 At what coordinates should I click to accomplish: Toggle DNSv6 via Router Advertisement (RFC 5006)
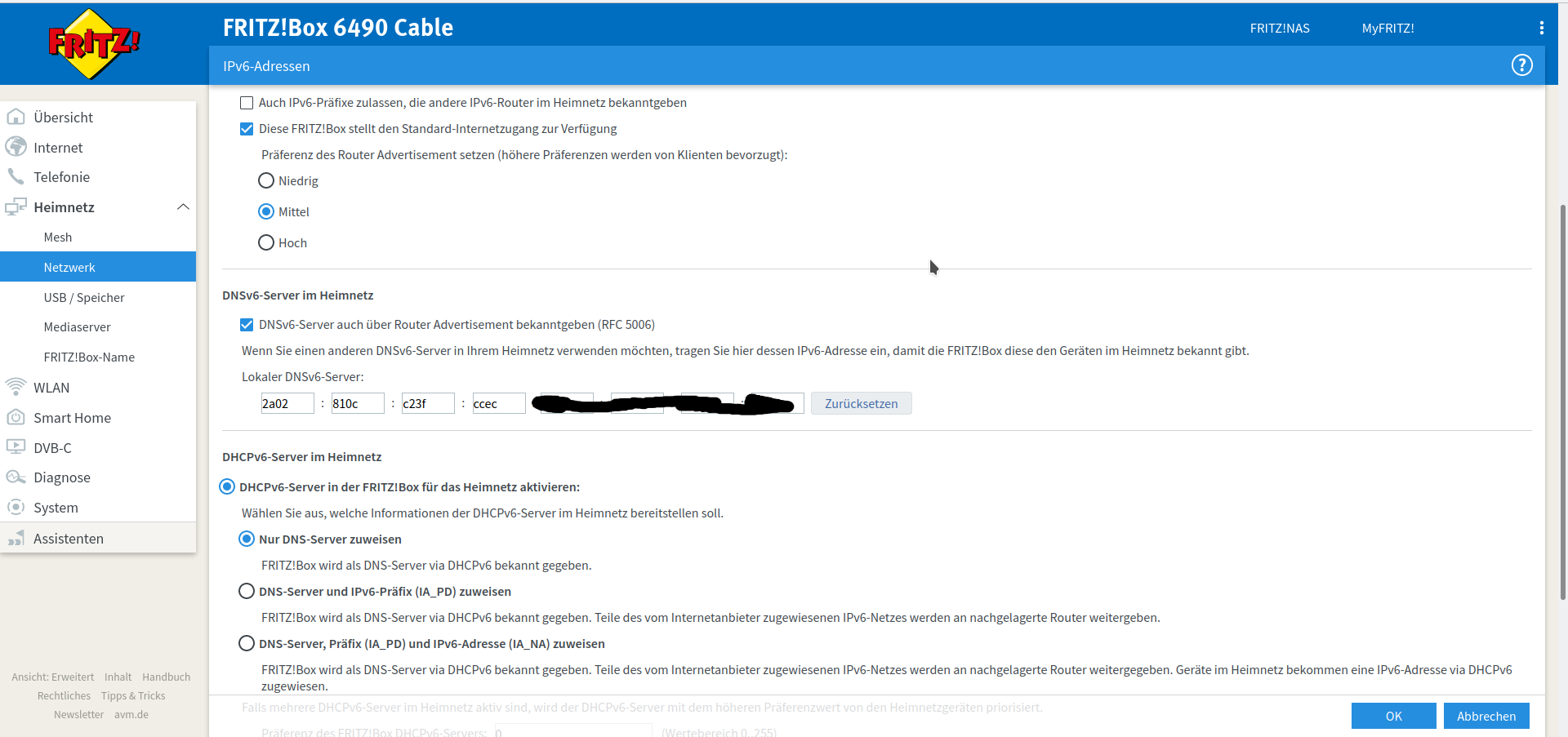pos(247,325)
